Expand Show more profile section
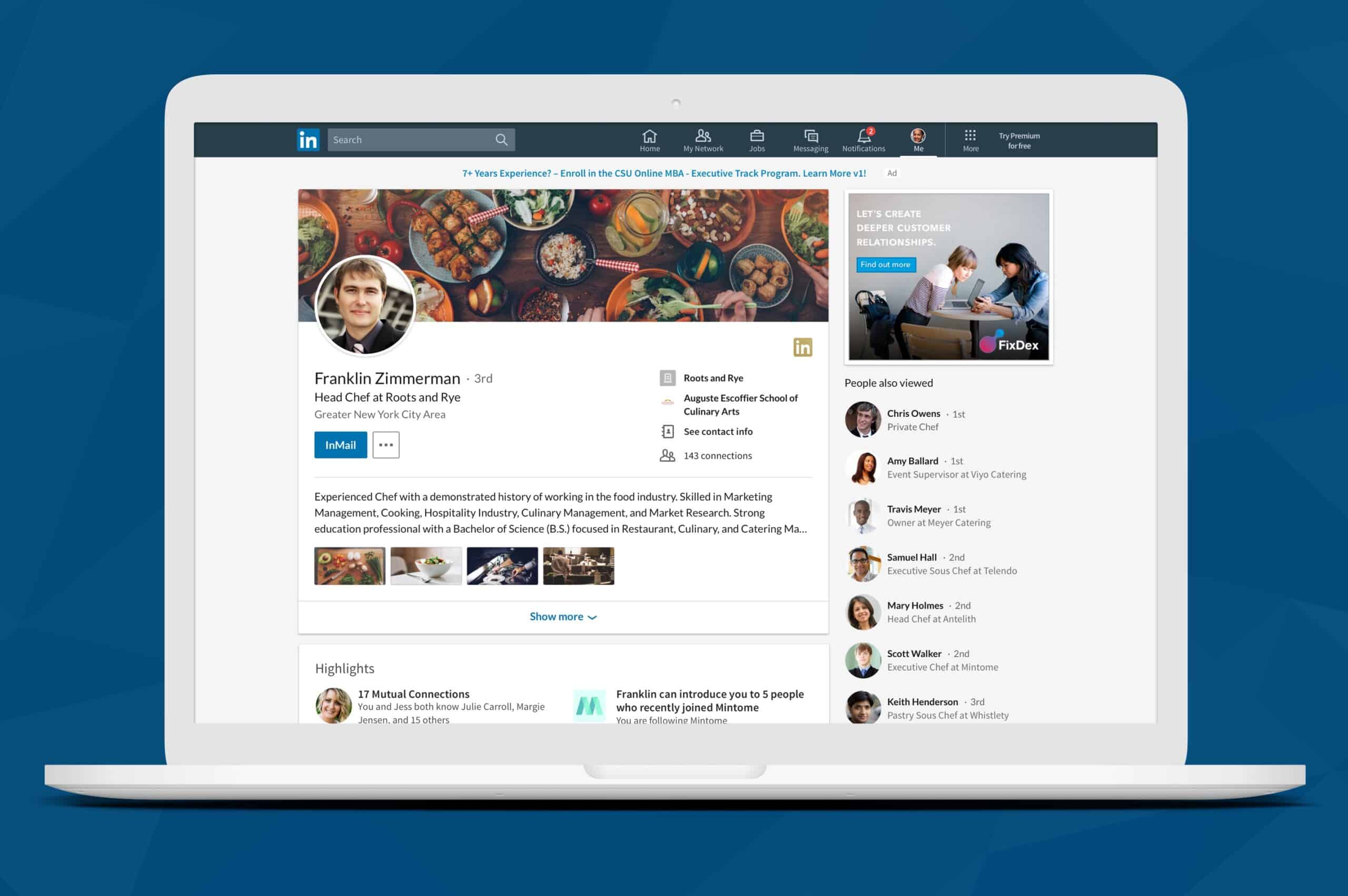The height and width of the screenshot is (896, 1348). pyautogui.click(x=562, y=616)
